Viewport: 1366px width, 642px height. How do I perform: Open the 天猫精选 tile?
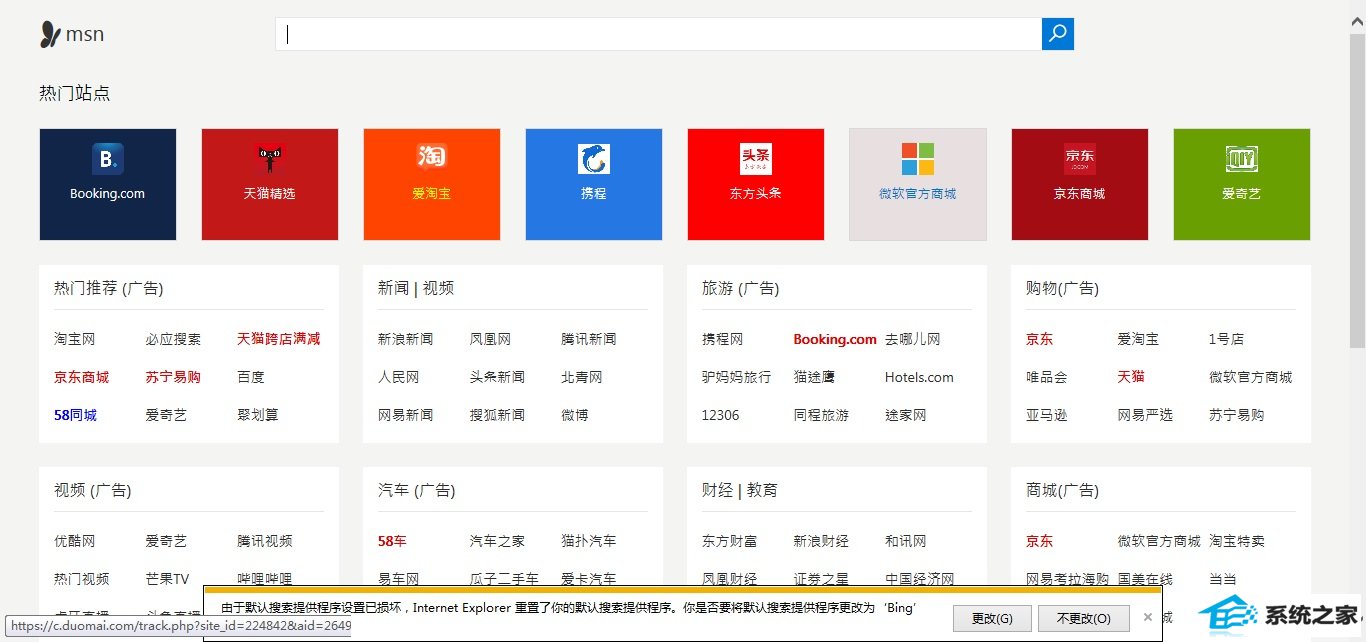270,184
